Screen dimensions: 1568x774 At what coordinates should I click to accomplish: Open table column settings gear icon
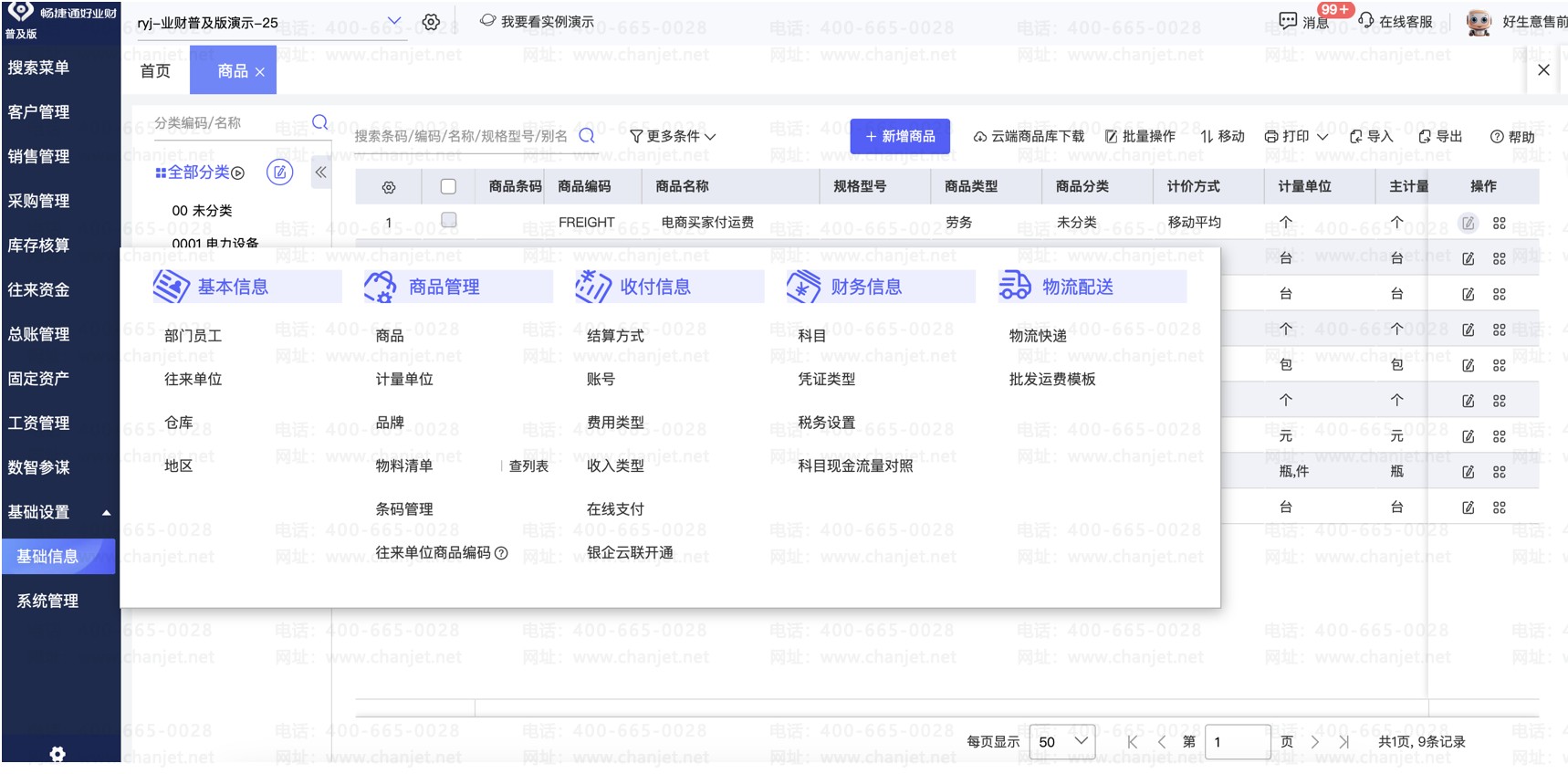pos(389,187)
